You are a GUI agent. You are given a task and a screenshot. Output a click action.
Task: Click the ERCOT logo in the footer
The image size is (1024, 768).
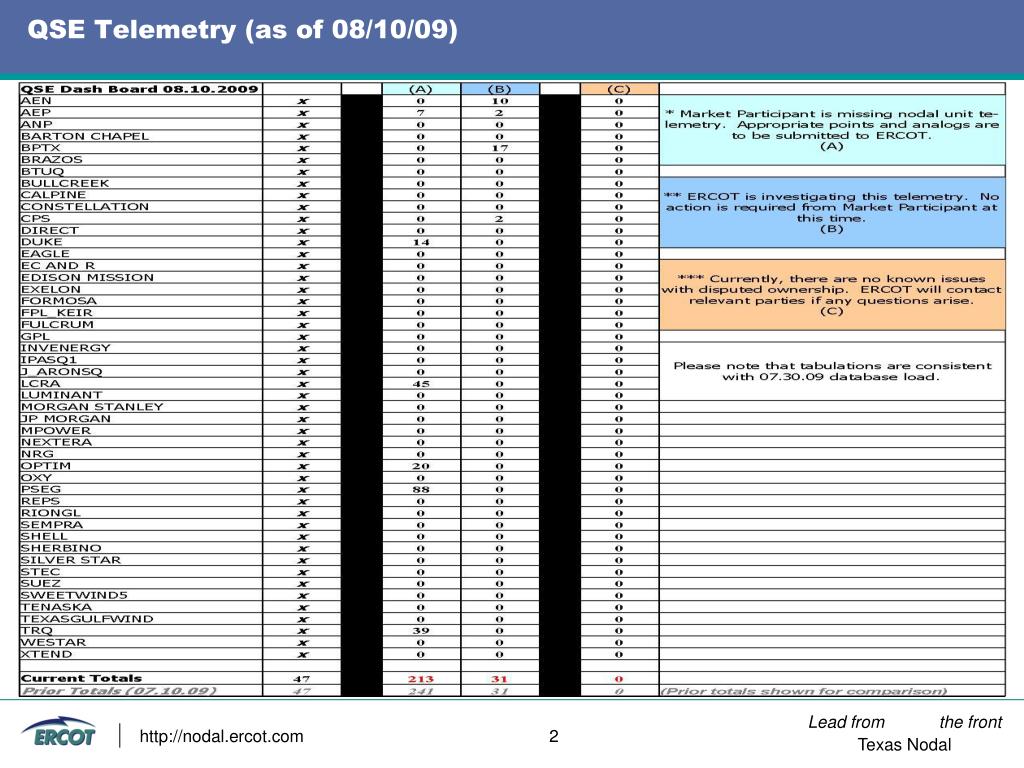(59, 733)
